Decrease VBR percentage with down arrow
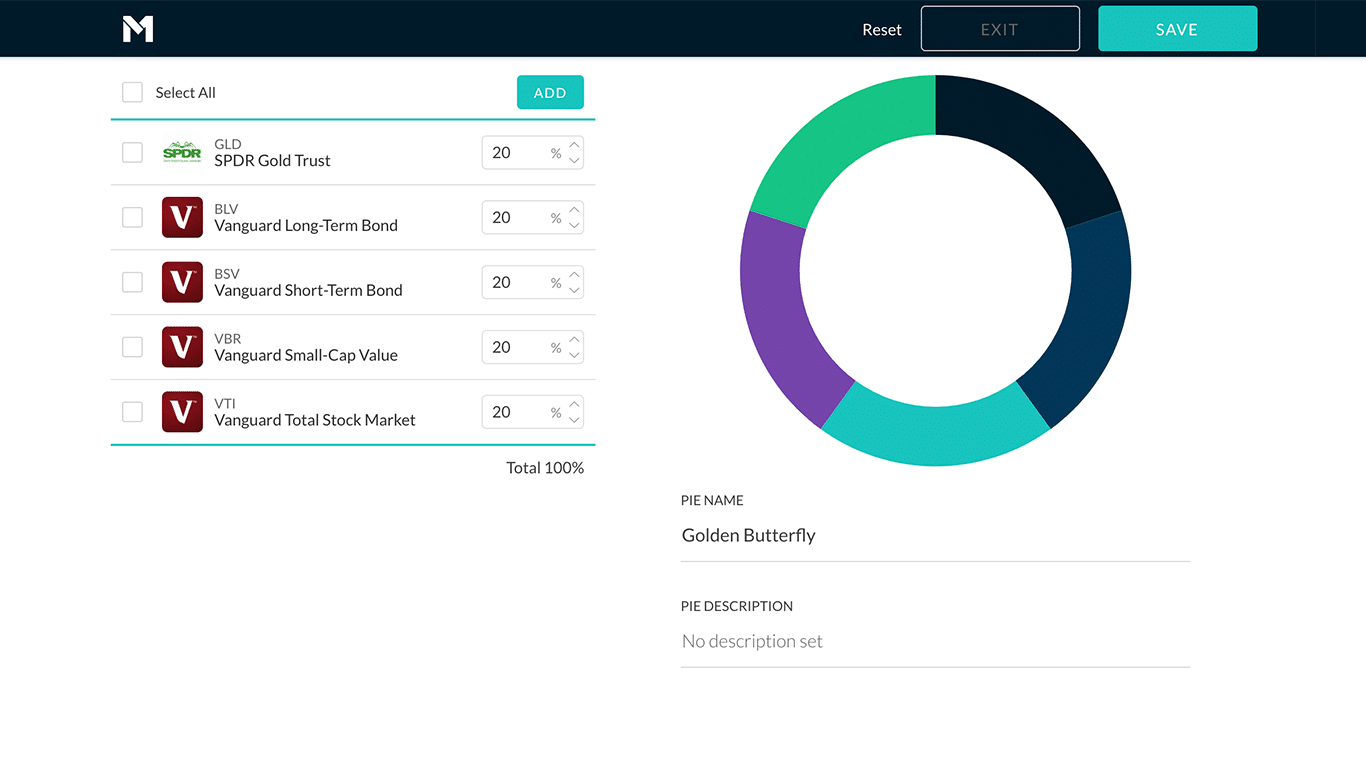Viewport: 1366px width, 768px height. [x=574, y=355]
